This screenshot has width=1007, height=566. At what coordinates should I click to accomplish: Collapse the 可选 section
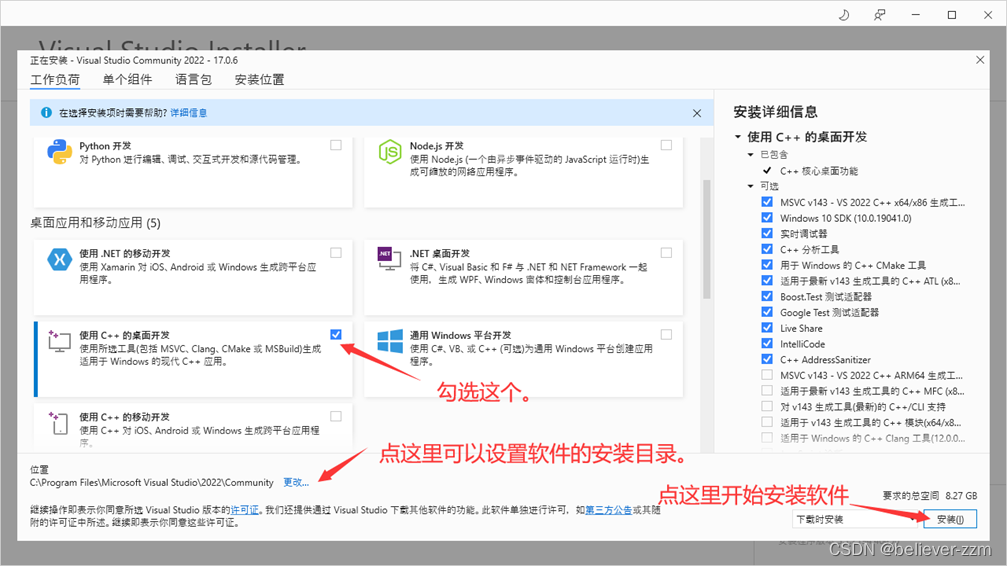pos(750,186)
